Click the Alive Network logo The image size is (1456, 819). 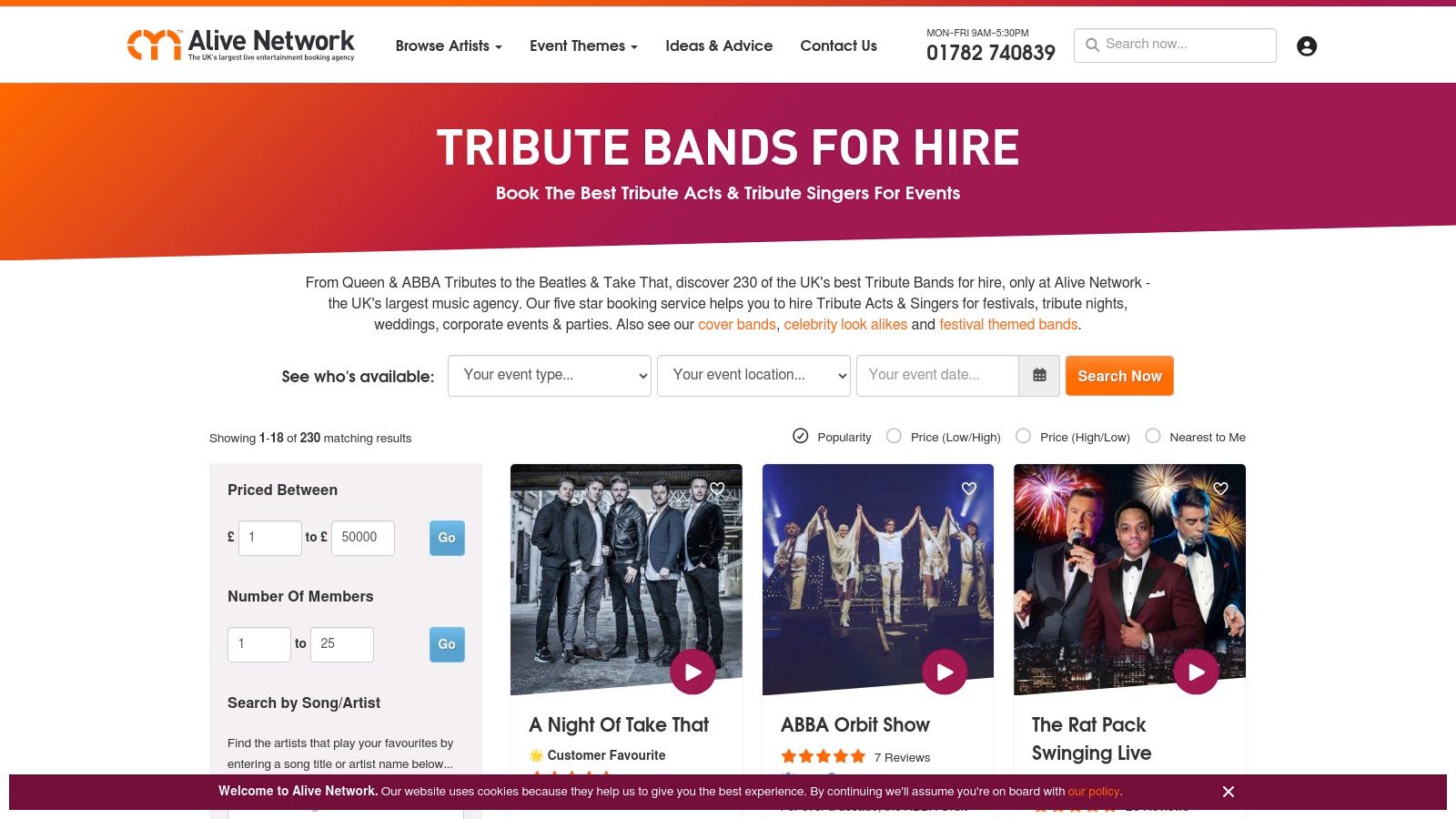[241, 45]
